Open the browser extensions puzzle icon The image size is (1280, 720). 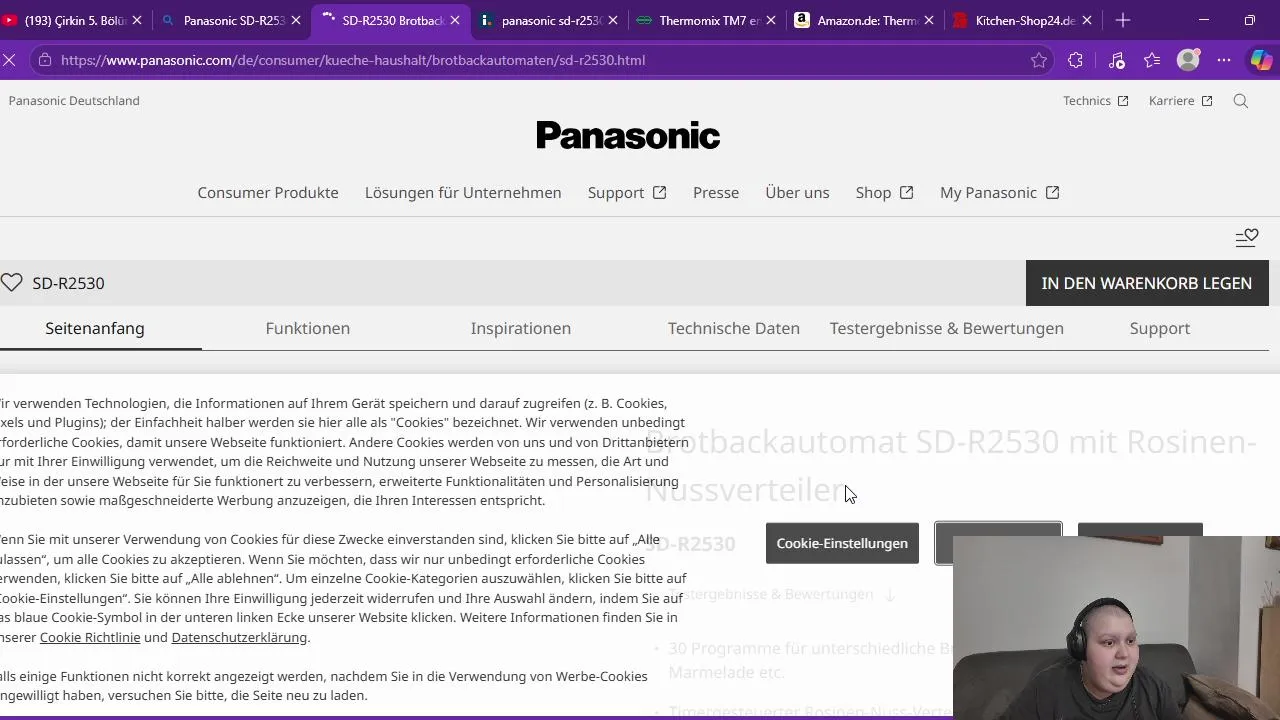tap(1075, 60)
